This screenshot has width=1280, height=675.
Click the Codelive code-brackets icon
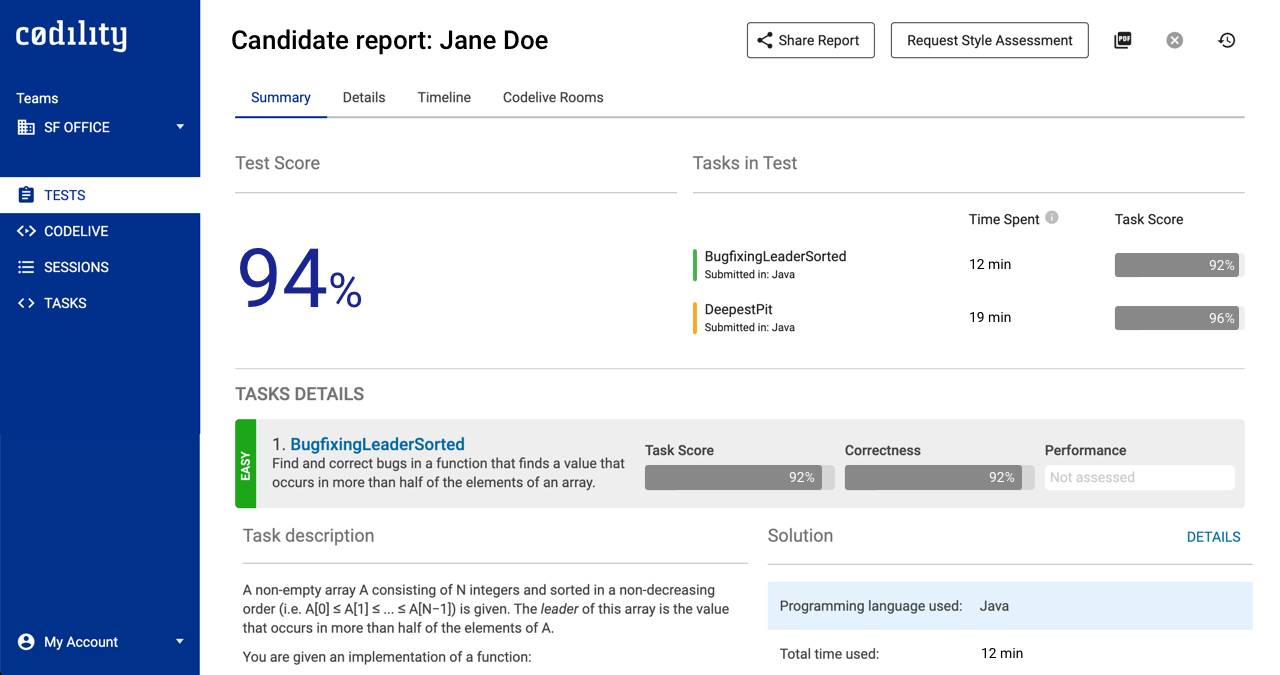click(27, 231)
